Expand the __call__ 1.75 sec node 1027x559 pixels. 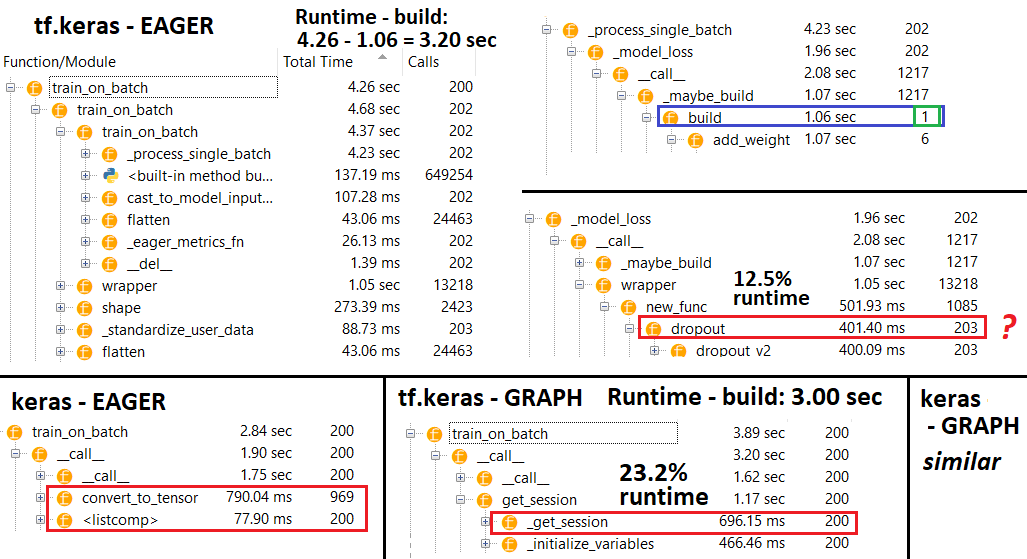tap(41, 476)
